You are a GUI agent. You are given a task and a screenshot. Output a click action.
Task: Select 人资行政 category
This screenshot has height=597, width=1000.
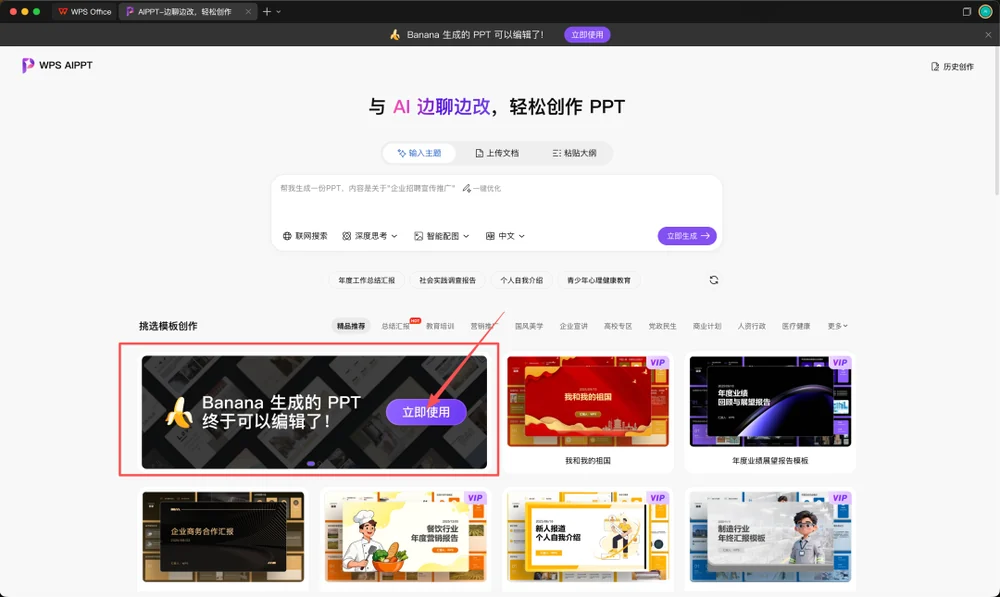[751, 326]
